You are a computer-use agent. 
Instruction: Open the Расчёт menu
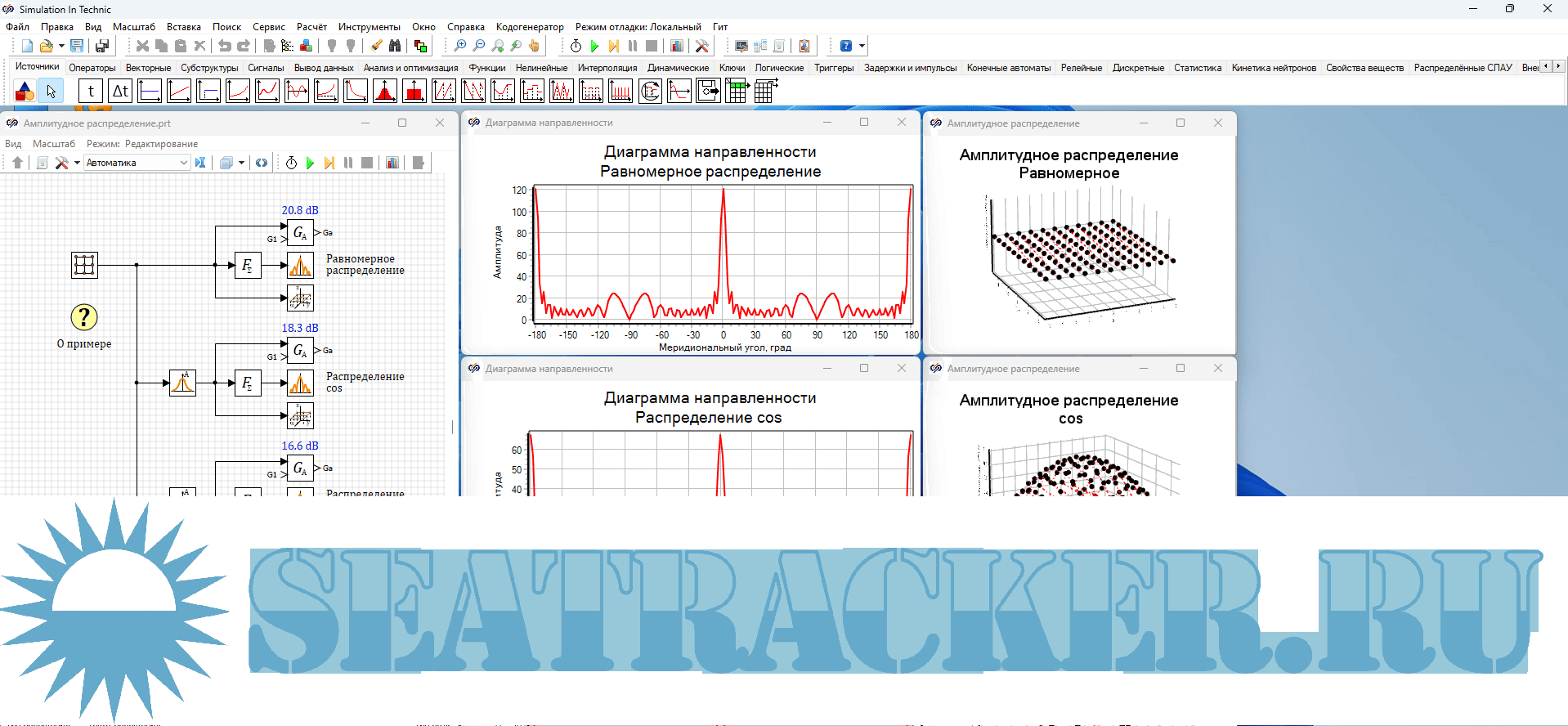coord(311,27)
